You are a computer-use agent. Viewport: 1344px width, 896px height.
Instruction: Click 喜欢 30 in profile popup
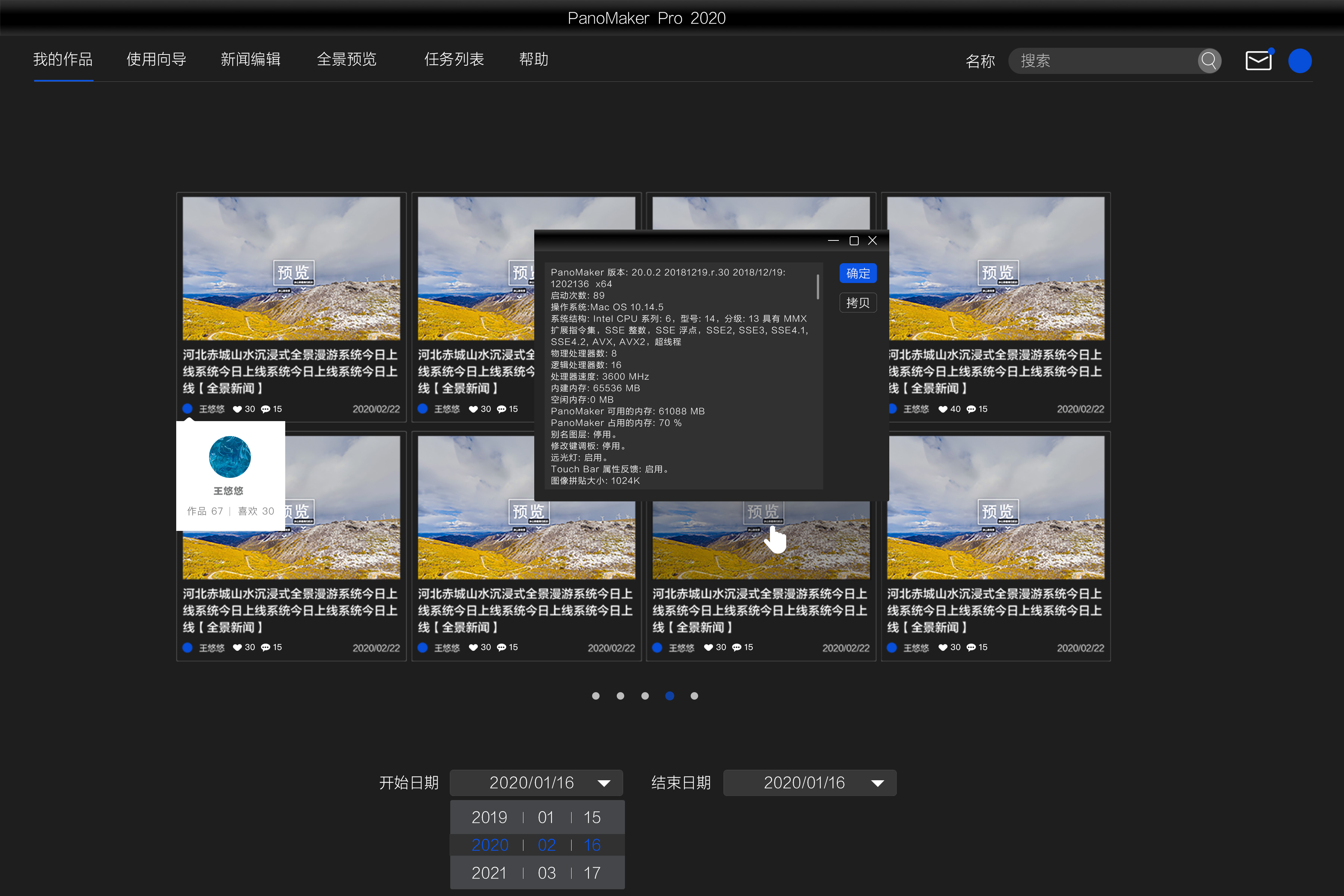[x=256, y=511]
